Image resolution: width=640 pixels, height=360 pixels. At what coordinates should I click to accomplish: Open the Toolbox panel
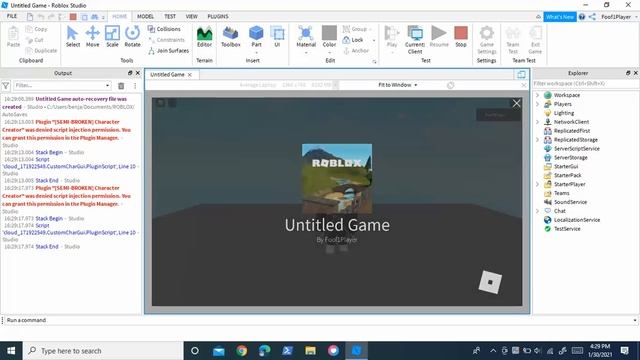click(231, 37)
